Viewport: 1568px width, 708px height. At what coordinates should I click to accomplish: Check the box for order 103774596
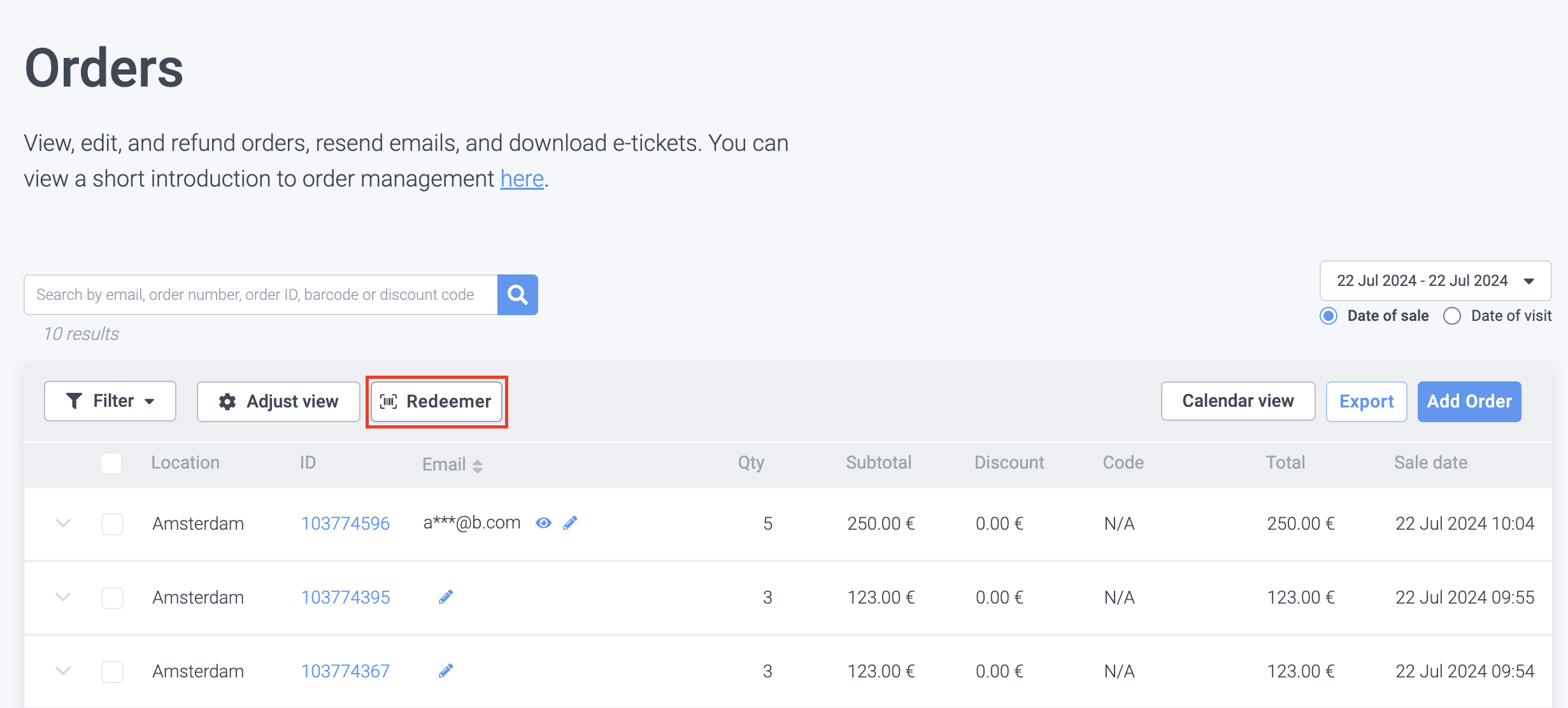pyautogui.click(x=112, y=524)
